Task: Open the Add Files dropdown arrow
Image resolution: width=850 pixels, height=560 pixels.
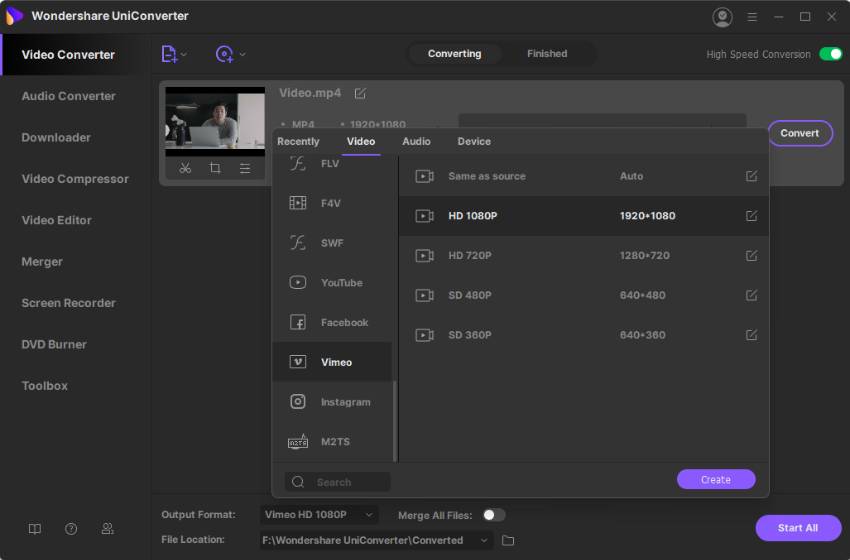Action: (x=184, y=54)
